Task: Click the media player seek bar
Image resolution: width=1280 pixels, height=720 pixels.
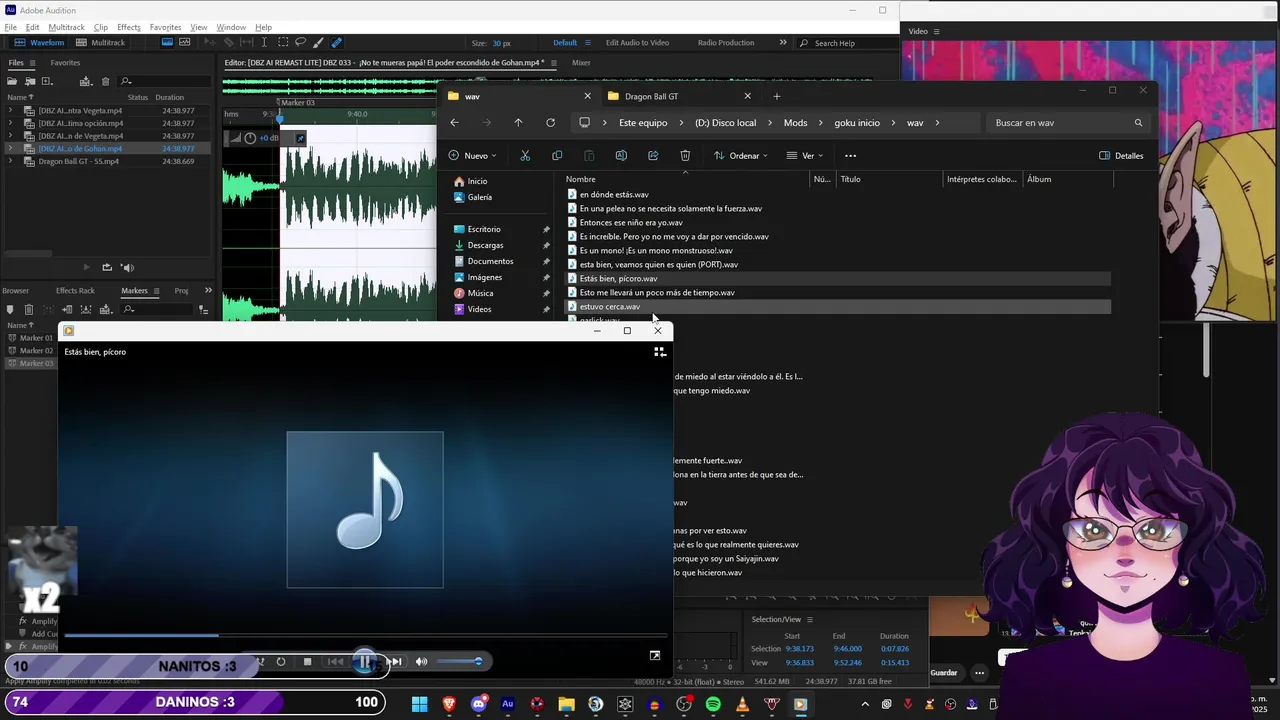Action: pyautogui.click(x=366, y=635)
